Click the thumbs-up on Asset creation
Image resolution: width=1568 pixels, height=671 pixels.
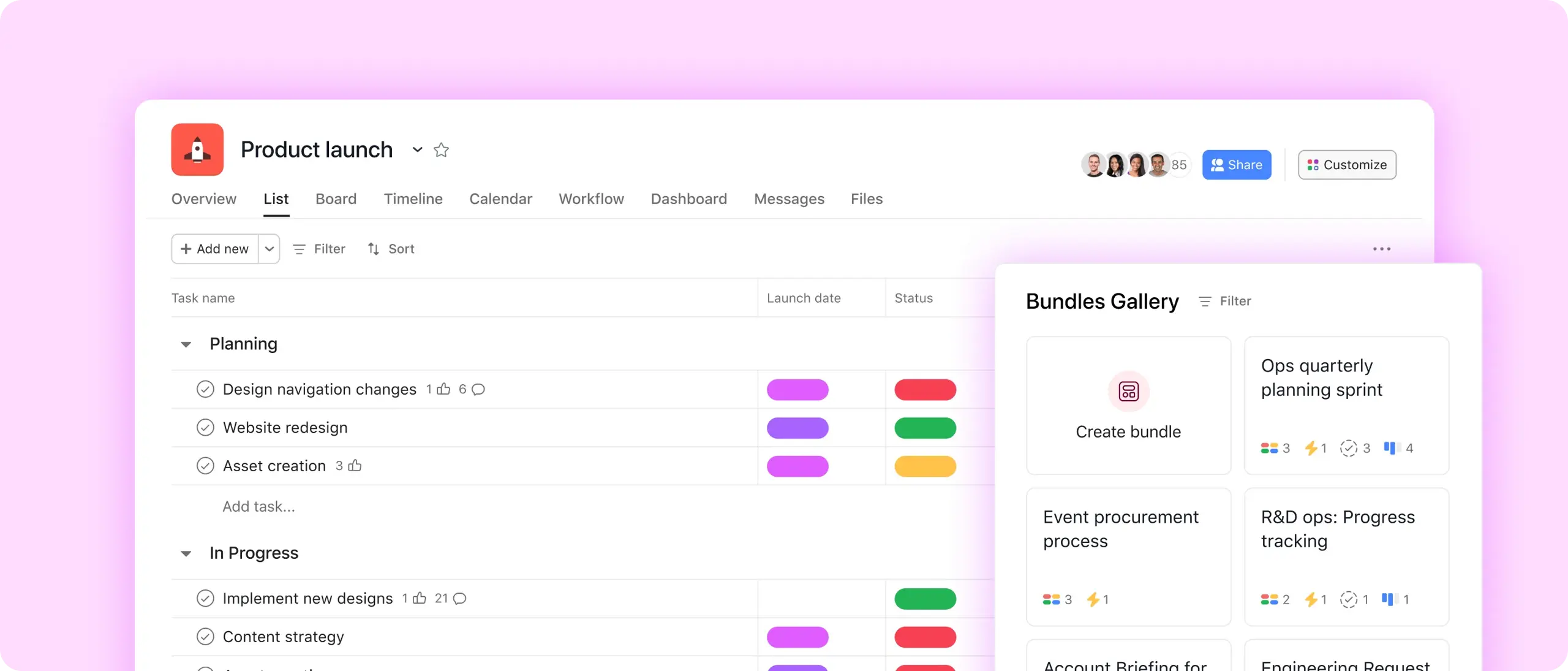(355, 466)
